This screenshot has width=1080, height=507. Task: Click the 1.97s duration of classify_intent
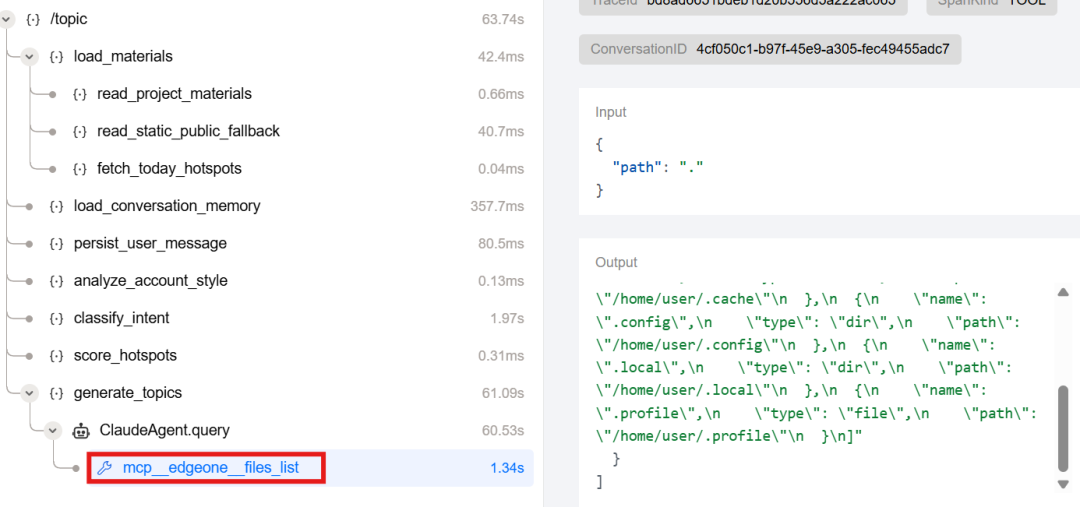tap(506, 318)
